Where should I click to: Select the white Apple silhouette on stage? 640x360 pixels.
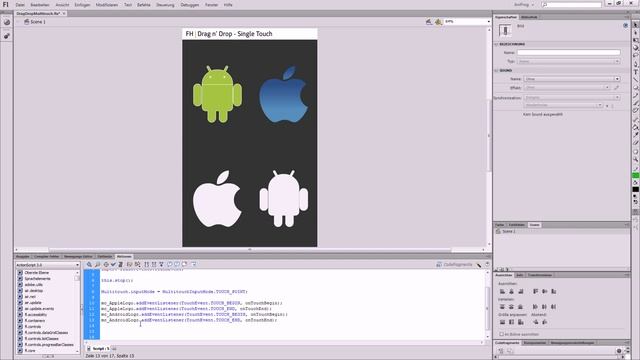pyautogui.click(x=217, y=199)
